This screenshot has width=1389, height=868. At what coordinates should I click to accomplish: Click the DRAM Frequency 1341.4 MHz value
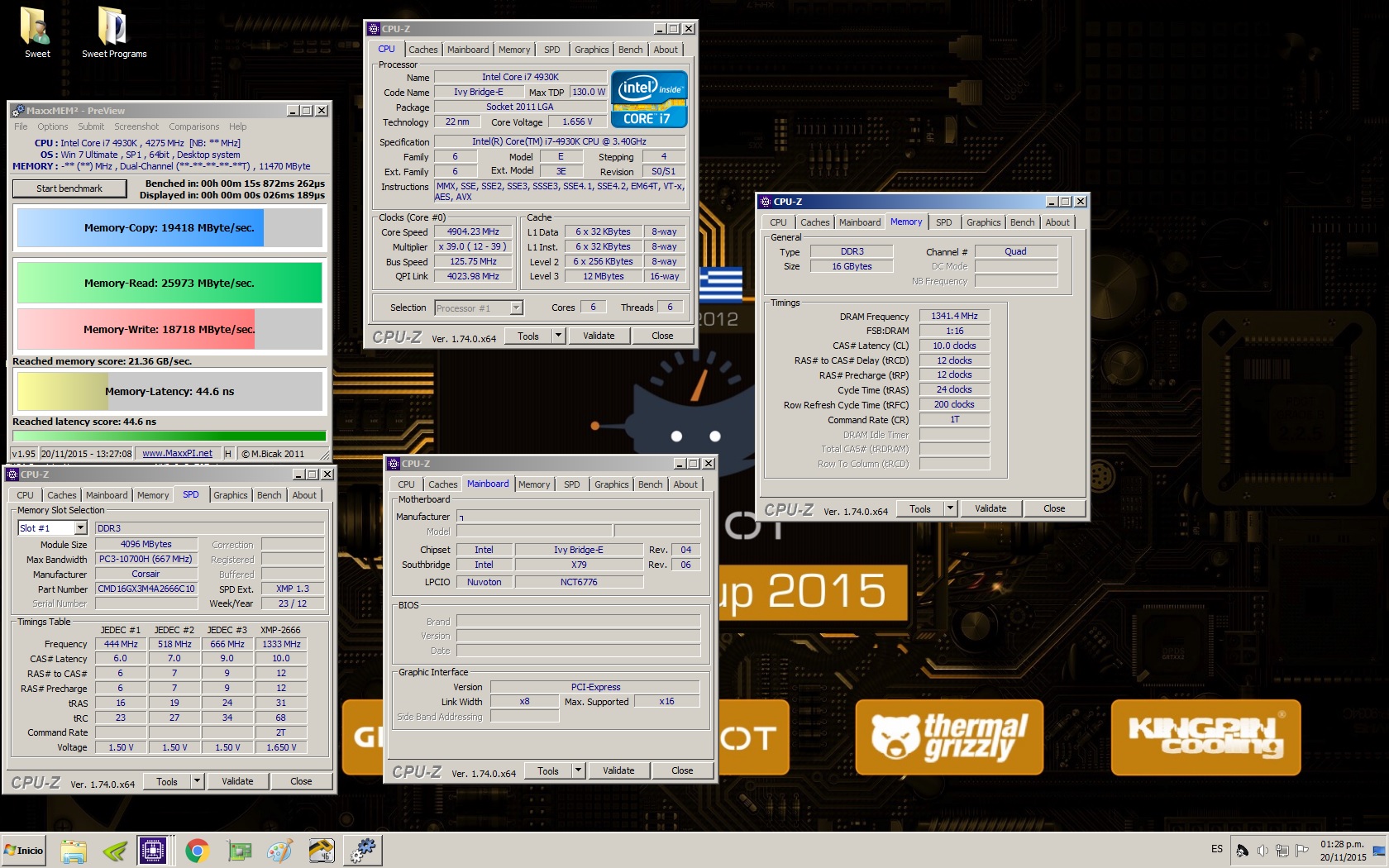click(x=954, y=316)
